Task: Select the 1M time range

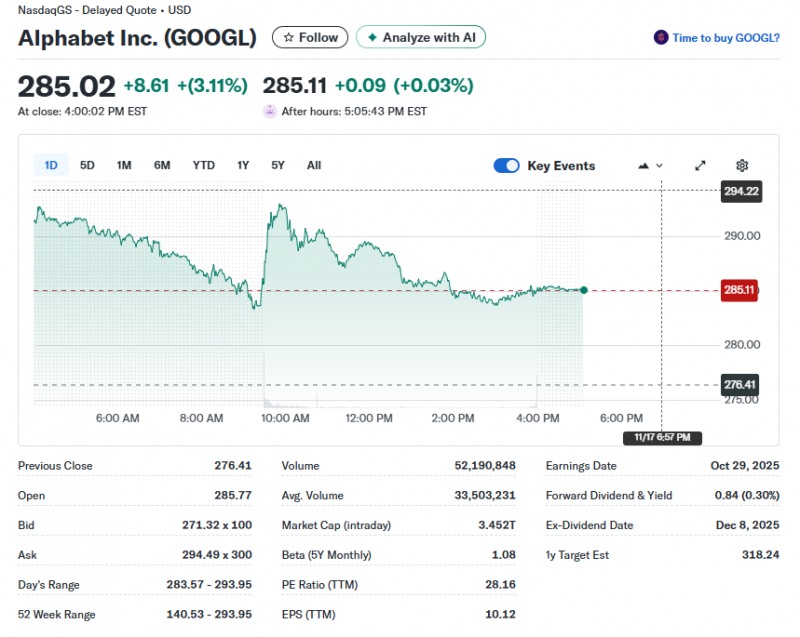Action: coord(124,165)
